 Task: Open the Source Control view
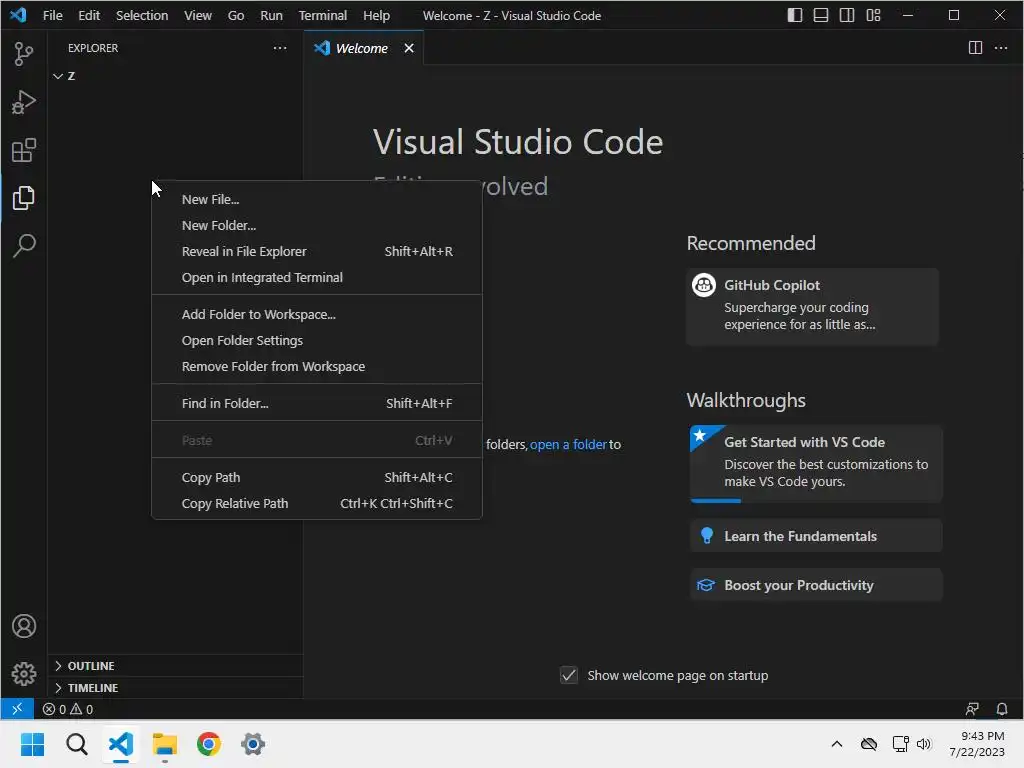(24, 54)
